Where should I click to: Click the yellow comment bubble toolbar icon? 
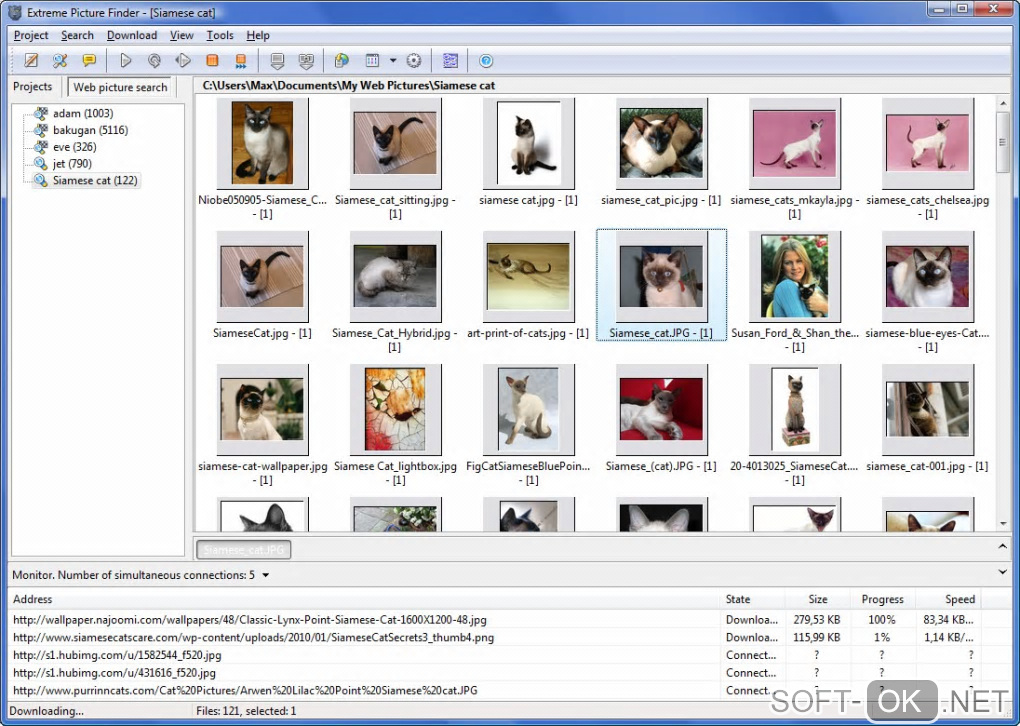[89, 60]
